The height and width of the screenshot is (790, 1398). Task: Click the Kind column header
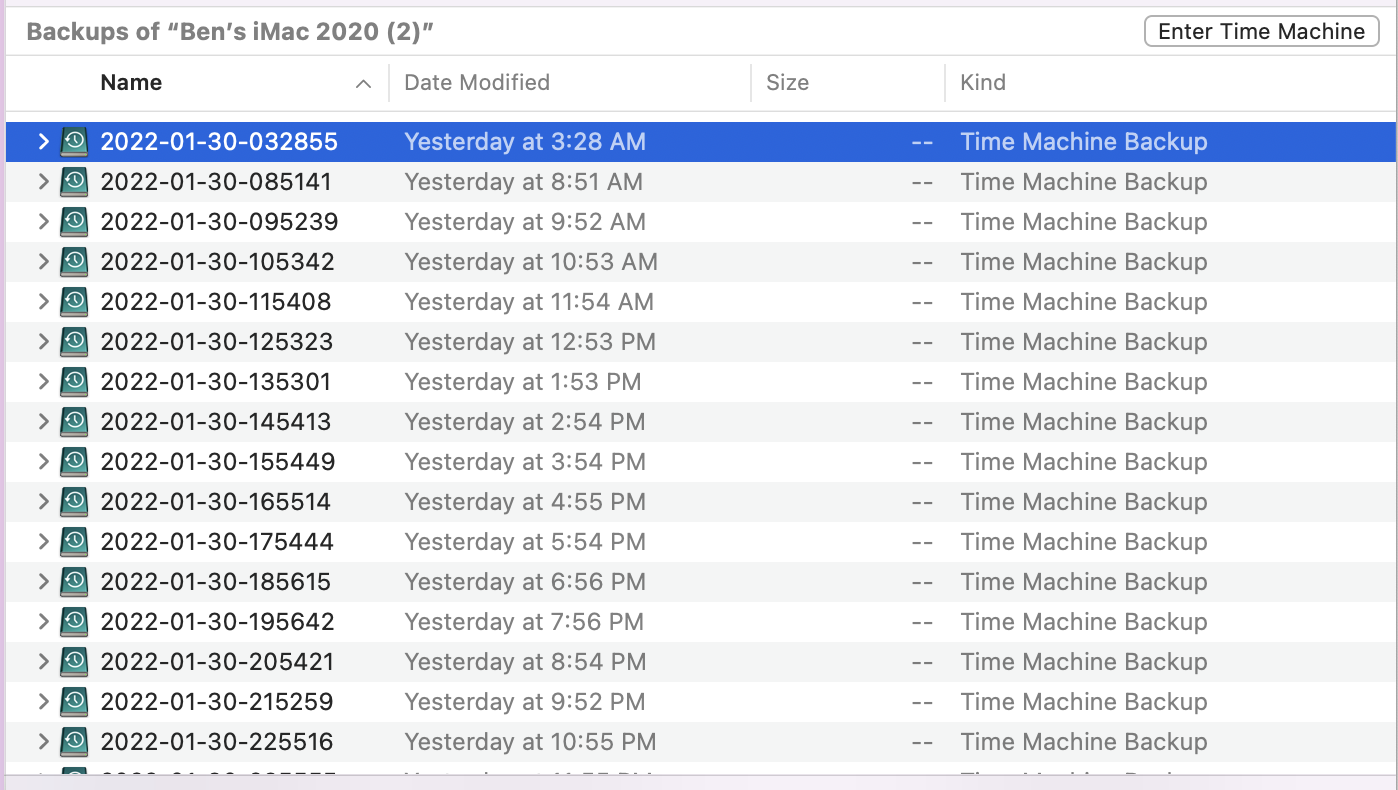tap(983, 83)
